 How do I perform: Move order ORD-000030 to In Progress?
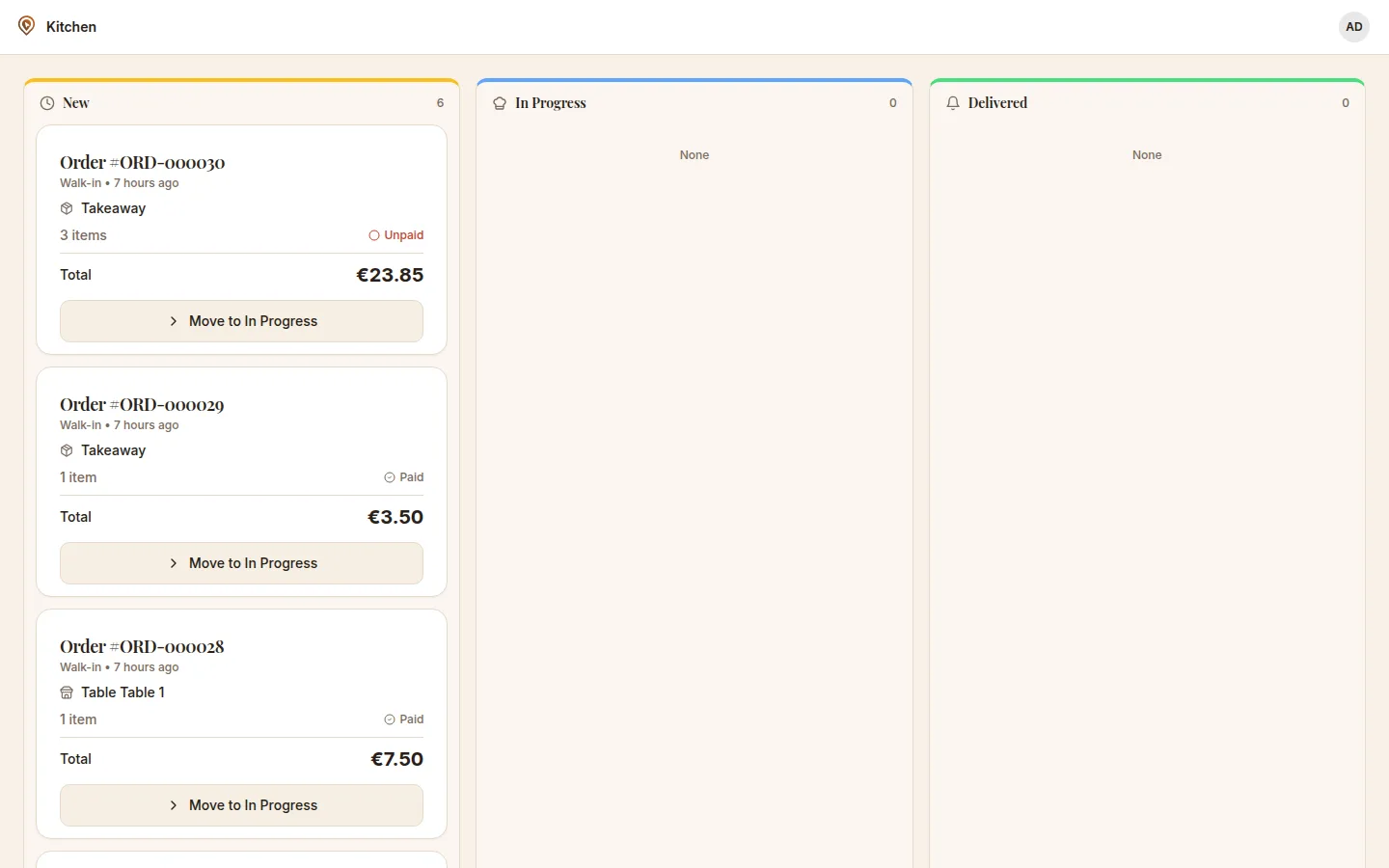(x=241, y=321)
